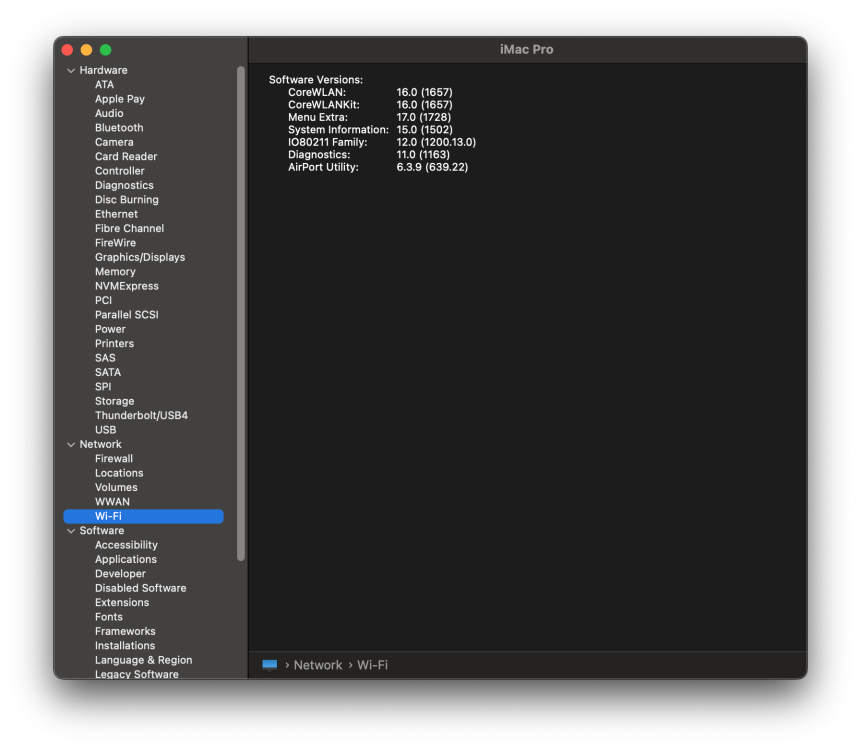
Task: Open the PCI item
Action: coord(103,300)
